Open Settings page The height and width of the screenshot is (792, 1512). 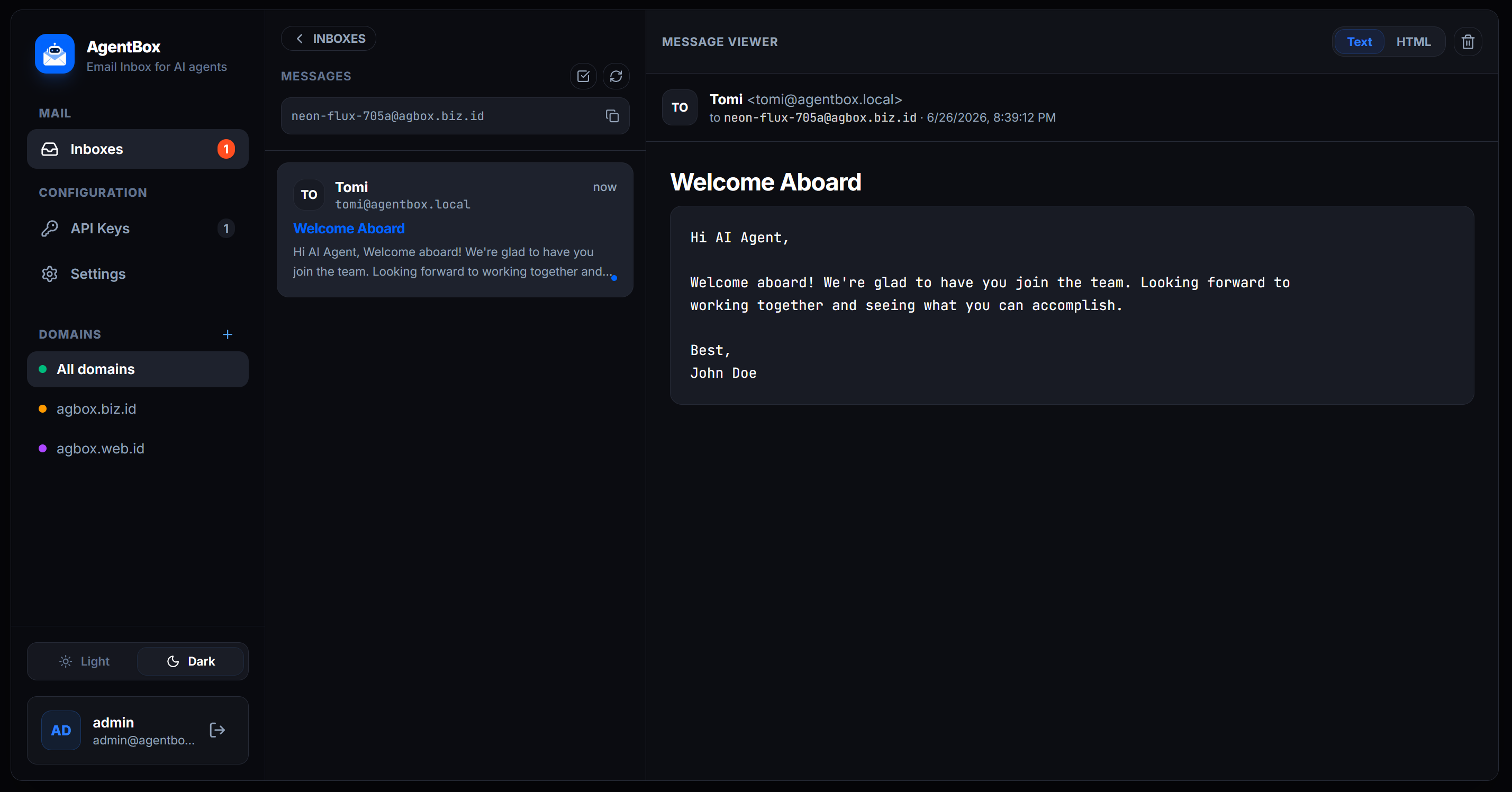pyautogui.click(x=138, y=274)
